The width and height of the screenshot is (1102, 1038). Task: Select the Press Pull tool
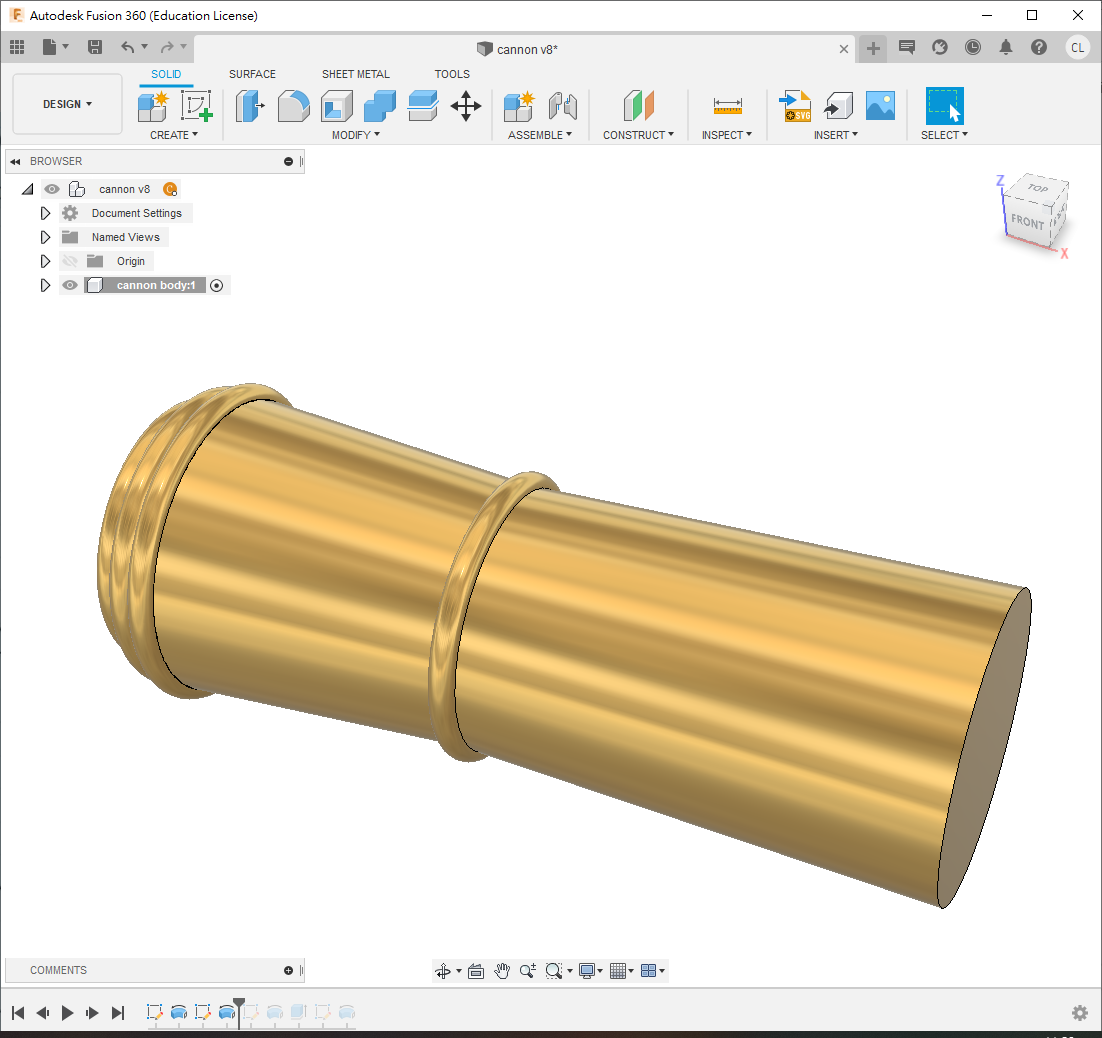point(250,105)
